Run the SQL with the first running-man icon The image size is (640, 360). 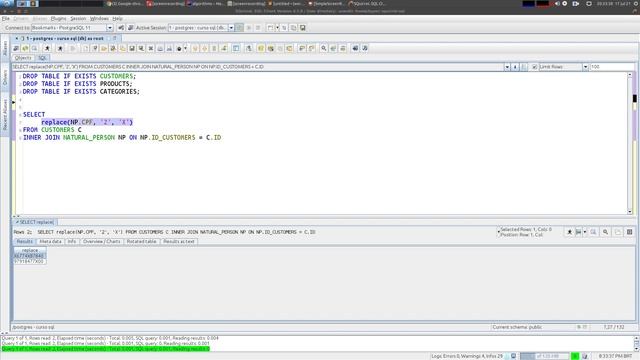point(47,48)
